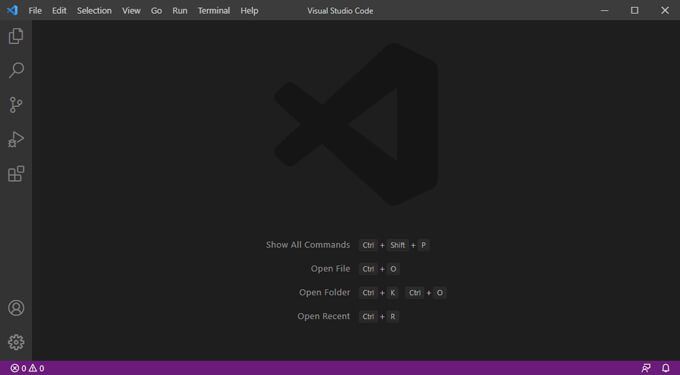Click the K key hint badge
Image resolution: width=680 pixels, height=375 pixels.
[x=392, y=293]
